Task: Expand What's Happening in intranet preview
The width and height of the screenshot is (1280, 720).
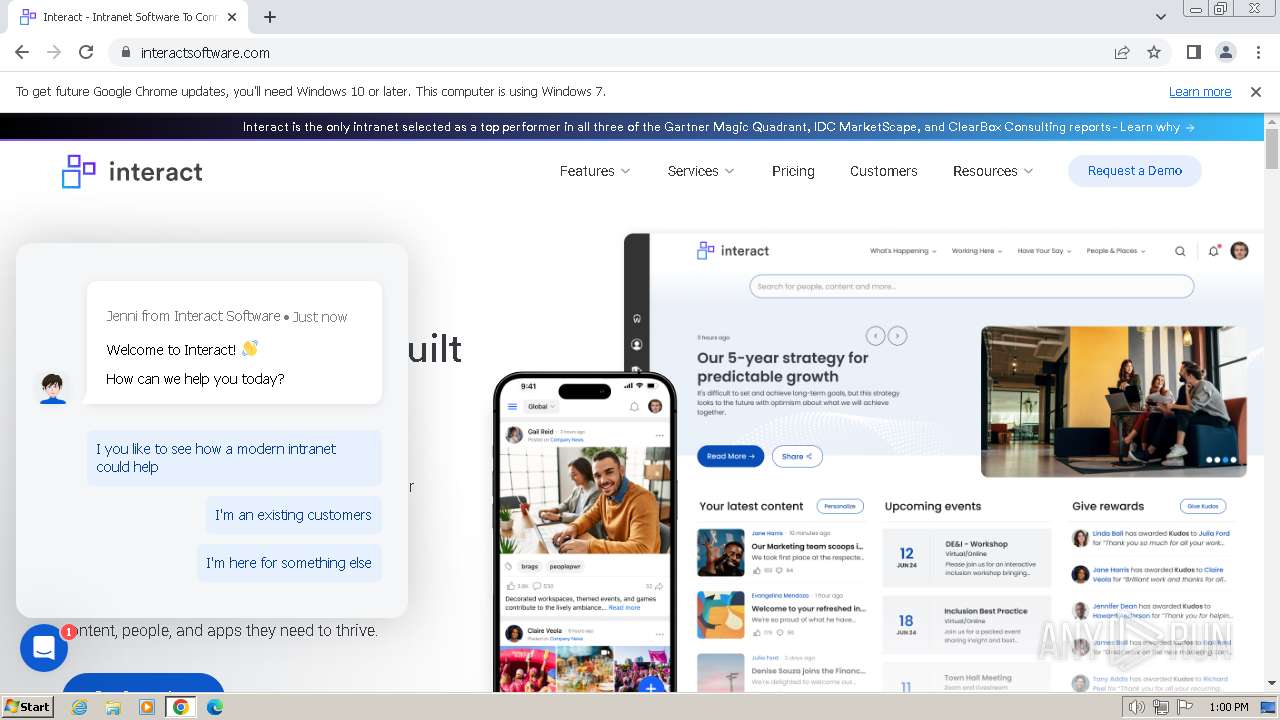Action: (x=903, y=251)
